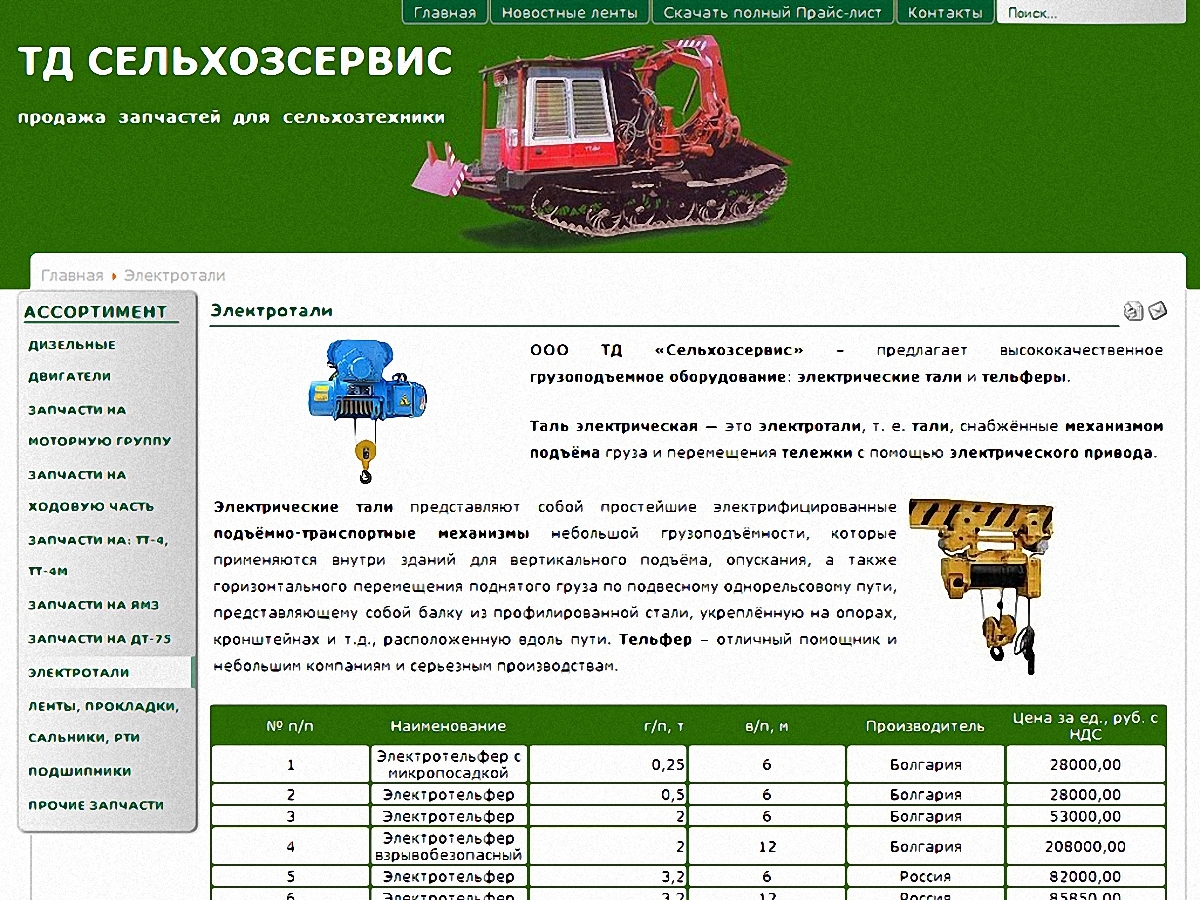This screenshot has height=900, width=1200.
Task: Click the Электротали page heading
Action: (271, 311)
